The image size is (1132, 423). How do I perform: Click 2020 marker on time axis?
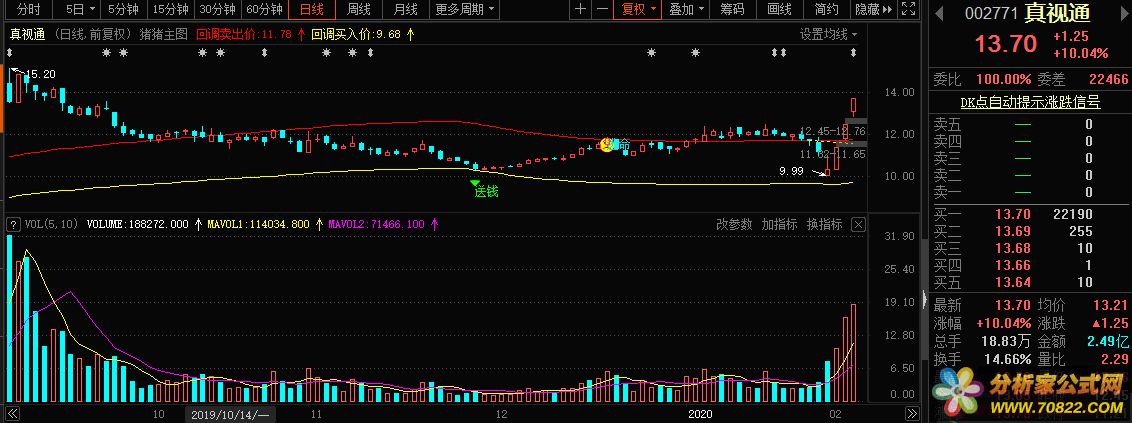(700, 414)
